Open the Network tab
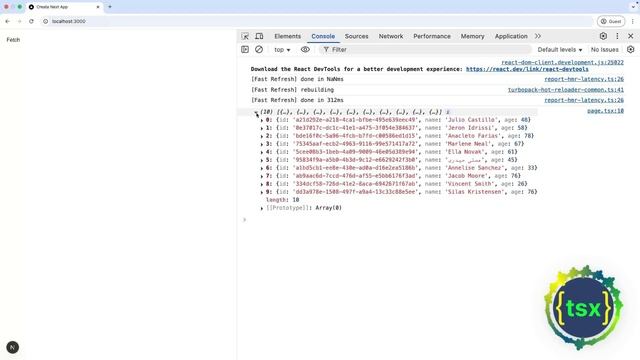This screenshot has height=360, width=640. (391, 36)
